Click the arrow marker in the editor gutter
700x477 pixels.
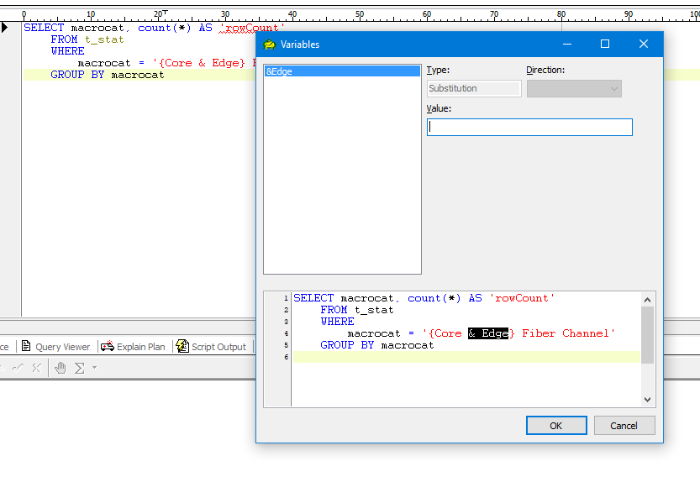tap(4, 28)
